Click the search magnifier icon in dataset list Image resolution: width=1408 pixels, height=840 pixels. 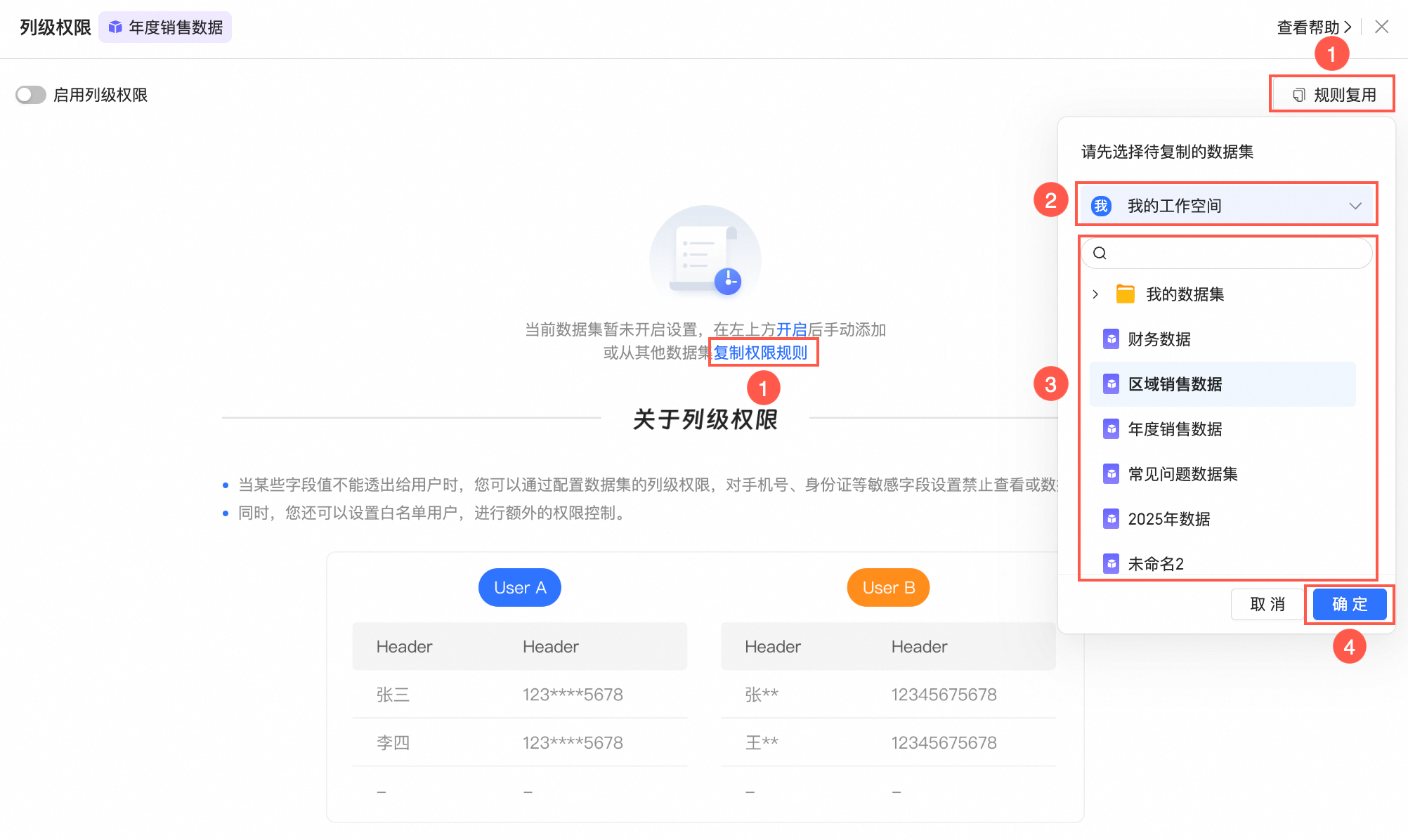pyautogui.click(x=1100, y=254)
